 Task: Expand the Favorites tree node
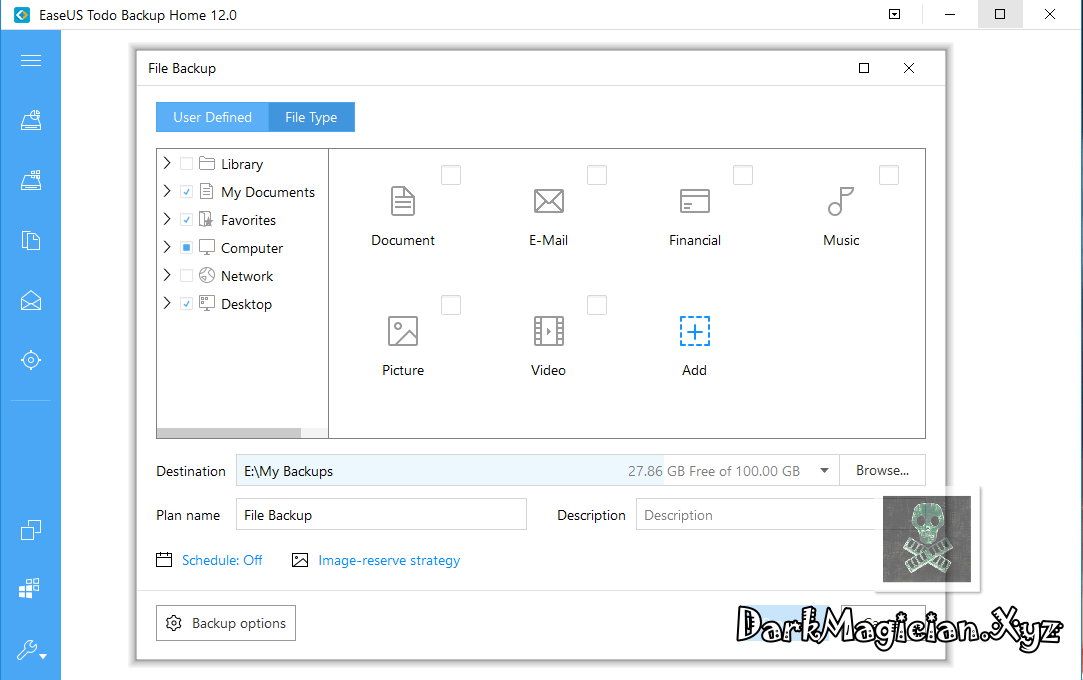coord(166,219)
